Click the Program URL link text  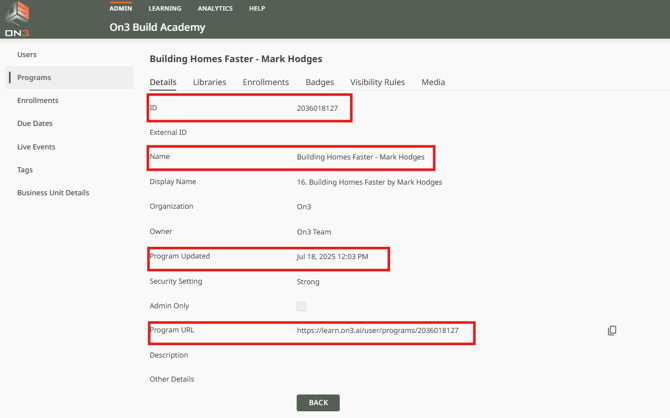(377, 330)
